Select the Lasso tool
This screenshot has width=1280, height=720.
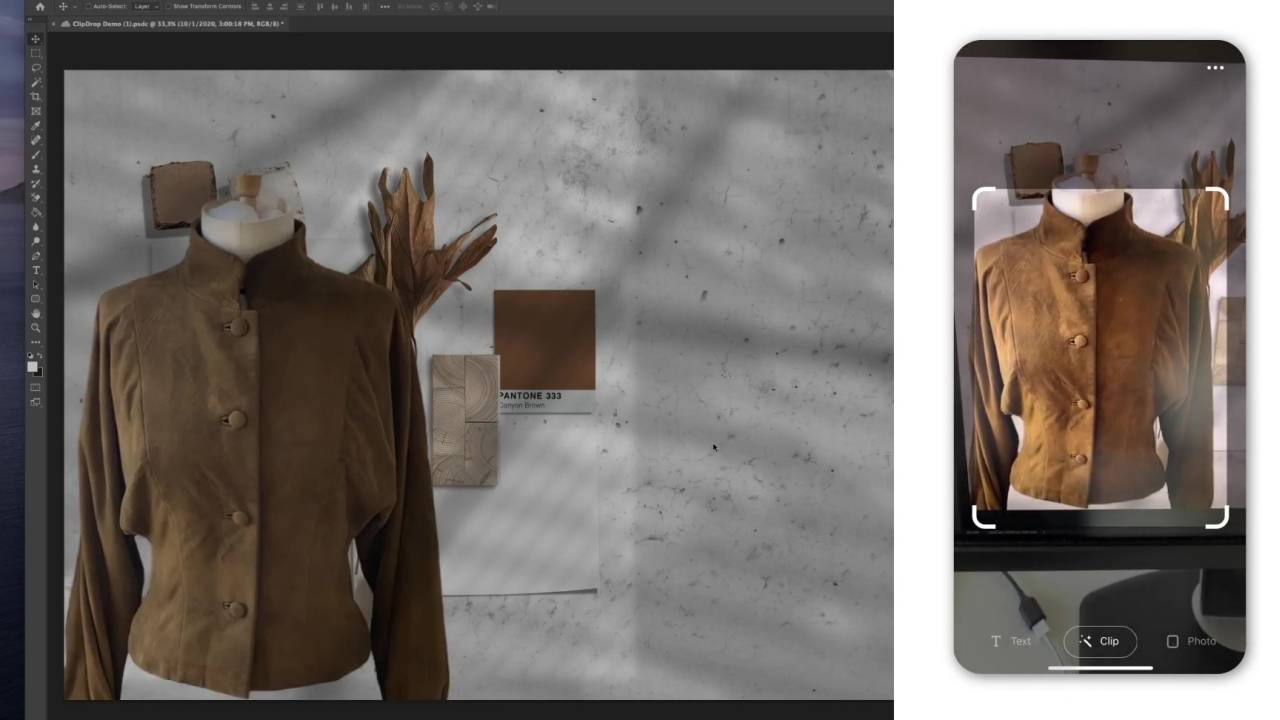(36, 68)
